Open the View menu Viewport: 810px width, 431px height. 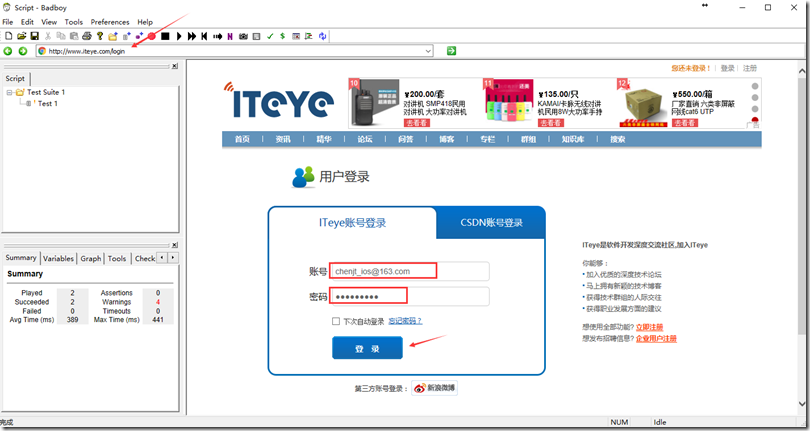pos(49,22)
